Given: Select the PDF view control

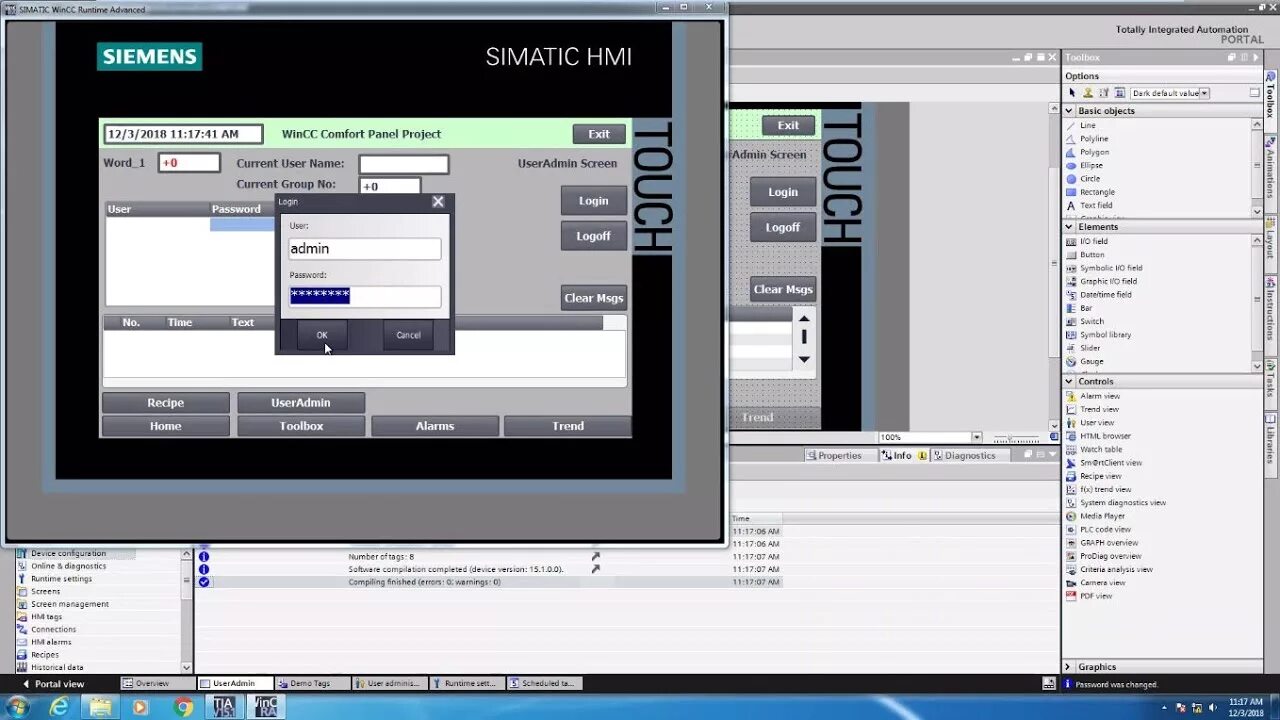Looking at the screenshot, I should pyautogui.click(x=1095, y=596).
